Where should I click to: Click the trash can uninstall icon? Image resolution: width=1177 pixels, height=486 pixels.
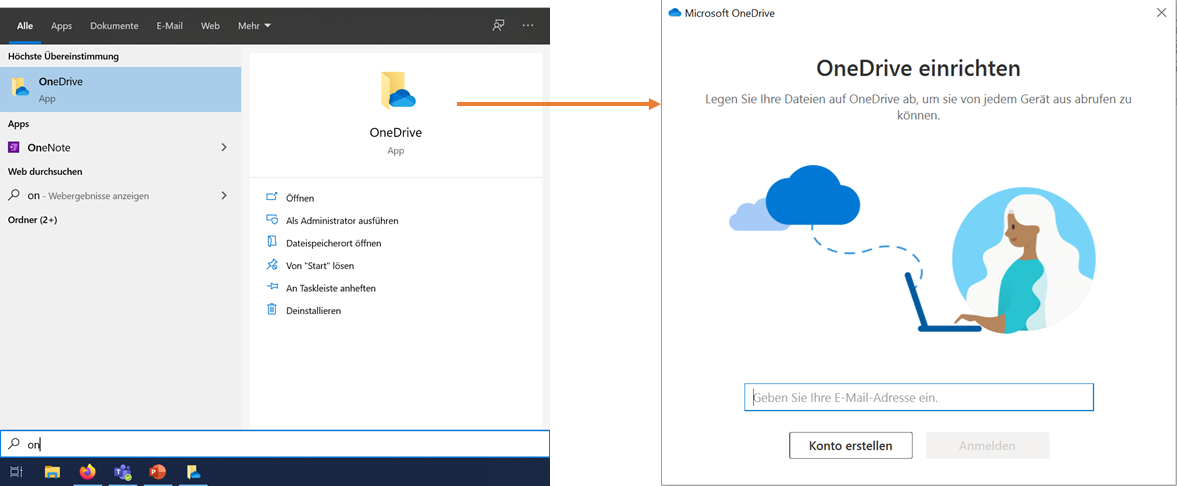[272, 309]
